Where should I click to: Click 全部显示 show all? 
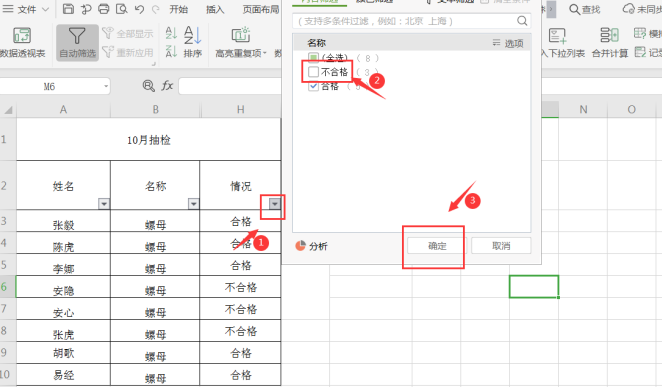128,33
